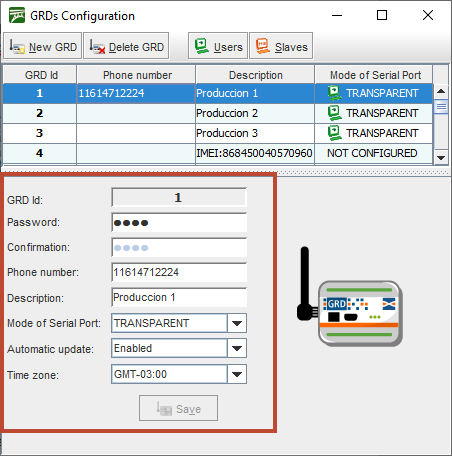Click the Phone number input field

point(179,272)
